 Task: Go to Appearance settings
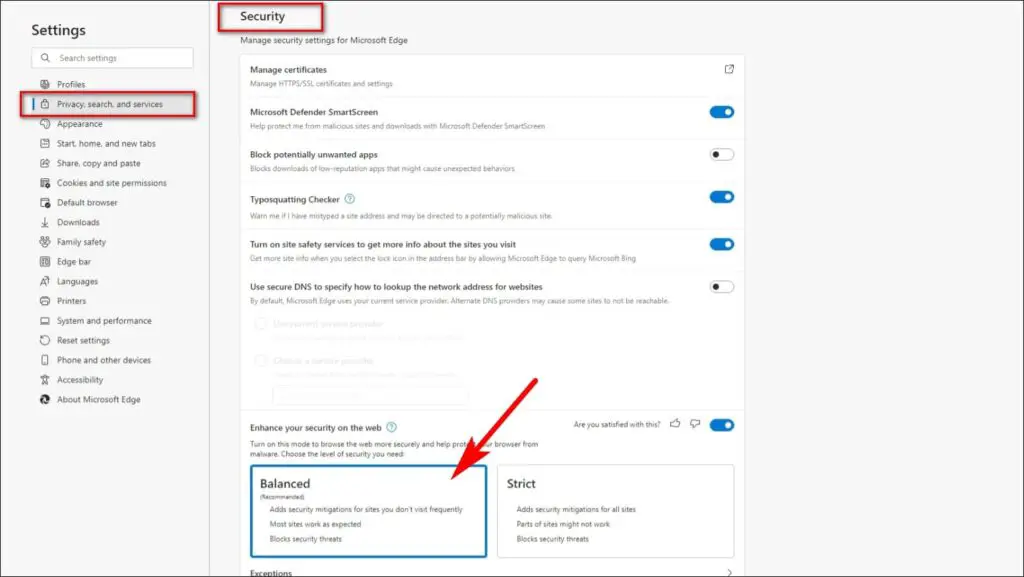(79, 124)
